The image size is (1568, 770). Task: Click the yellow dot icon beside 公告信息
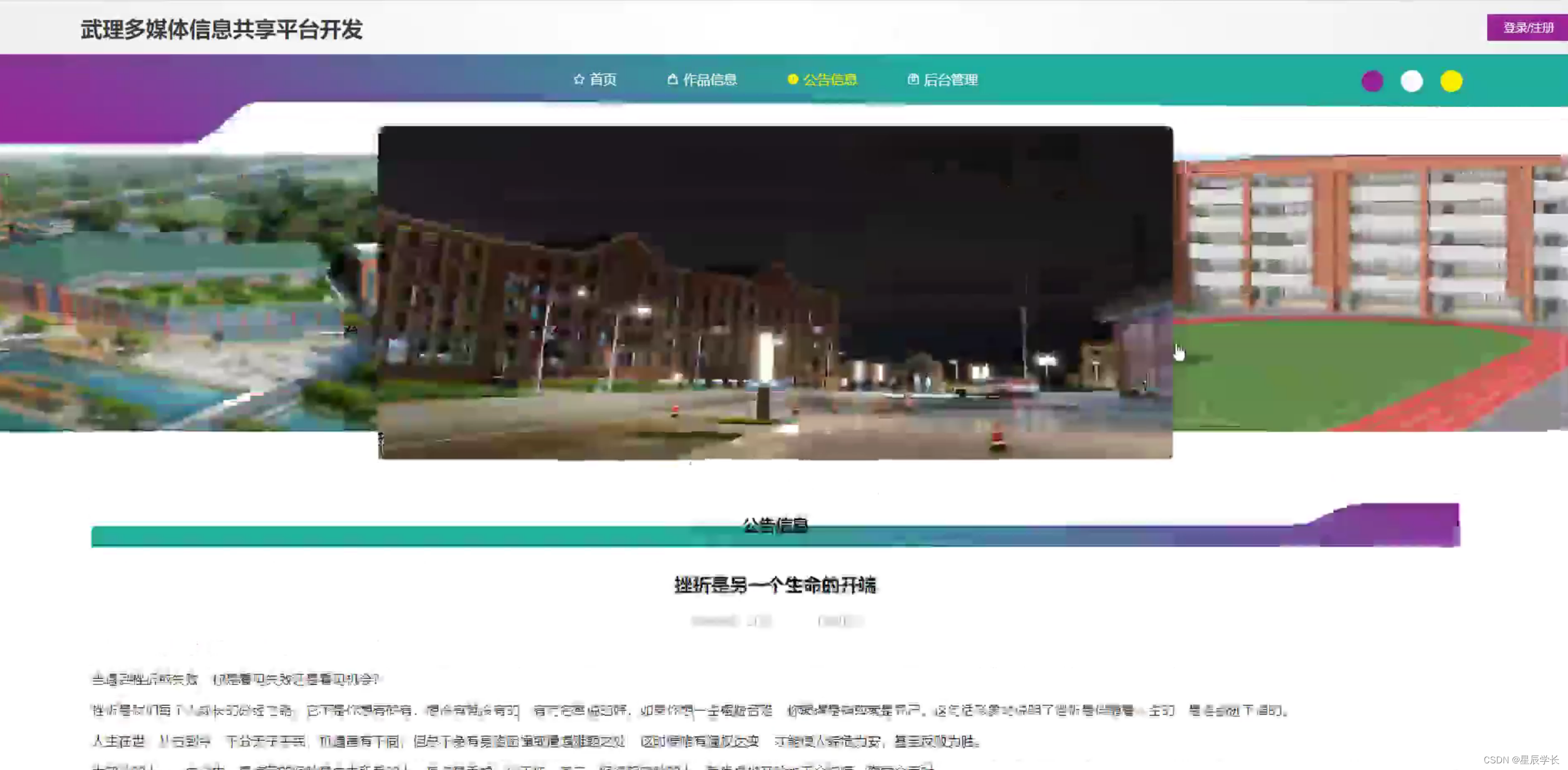point(792,79)
